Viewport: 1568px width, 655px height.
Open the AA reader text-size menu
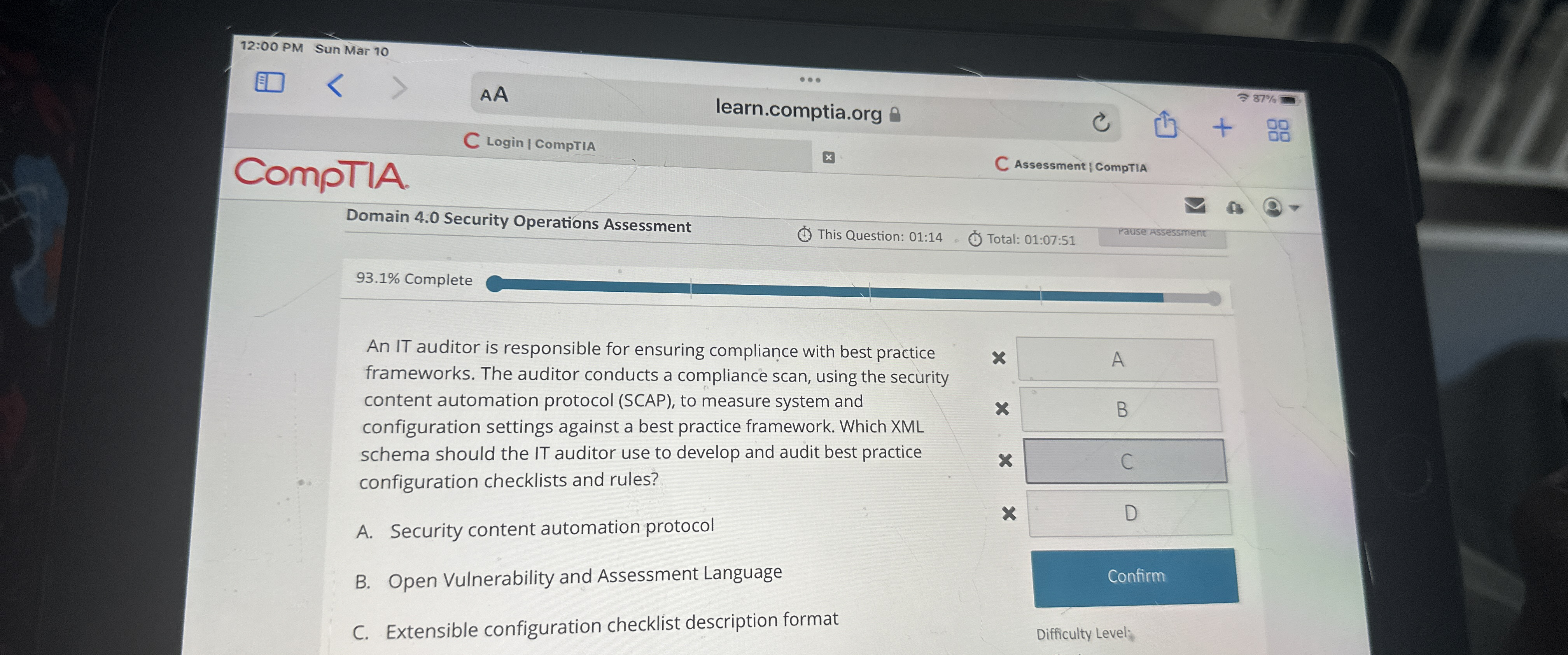pos(493,95)
